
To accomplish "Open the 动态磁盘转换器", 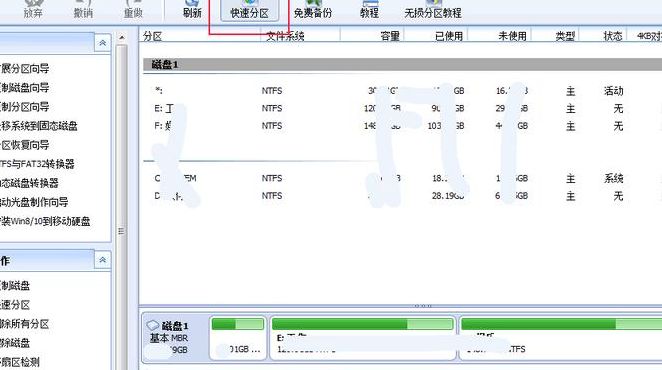I will (x=29, y=183).
